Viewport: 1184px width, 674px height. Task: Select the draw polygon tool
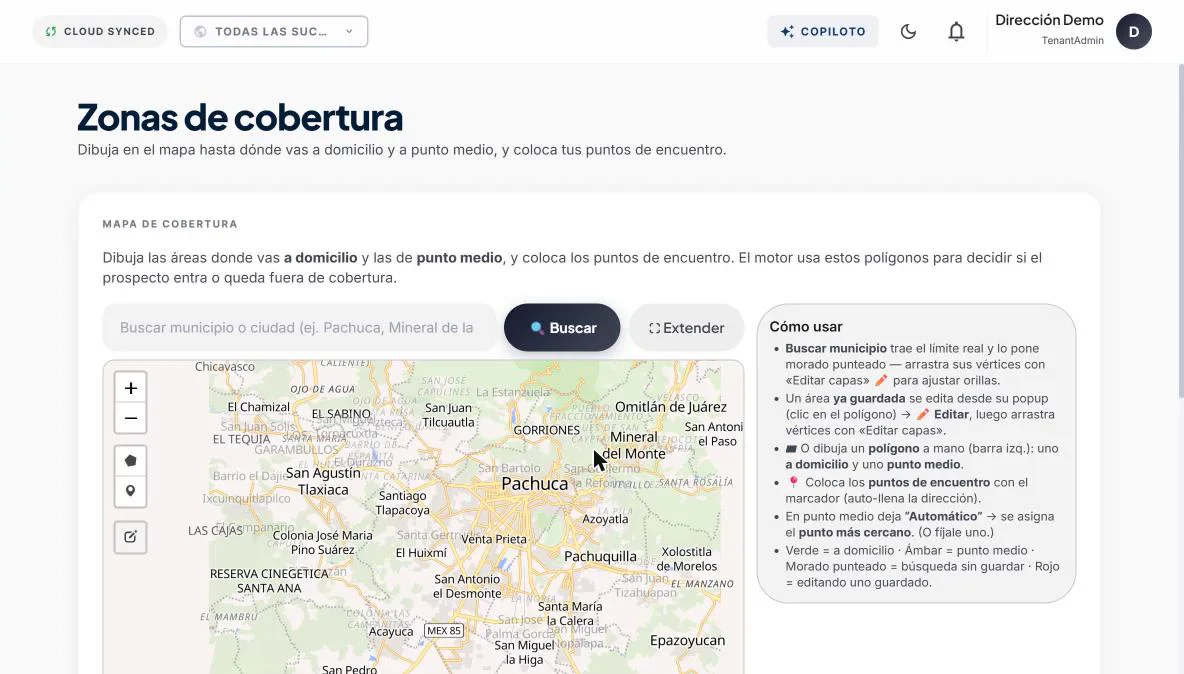(x=131, y=460)
